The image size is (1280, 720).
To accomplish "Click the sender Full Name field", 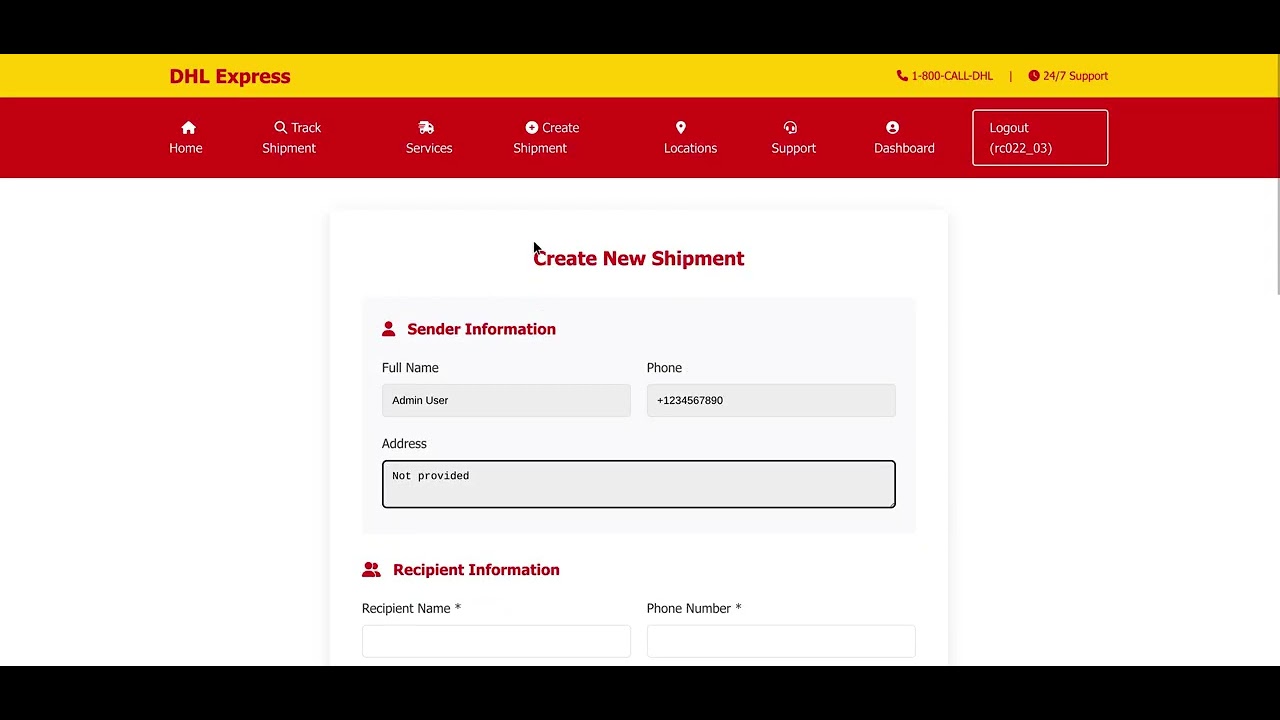I will pos(506,400).
